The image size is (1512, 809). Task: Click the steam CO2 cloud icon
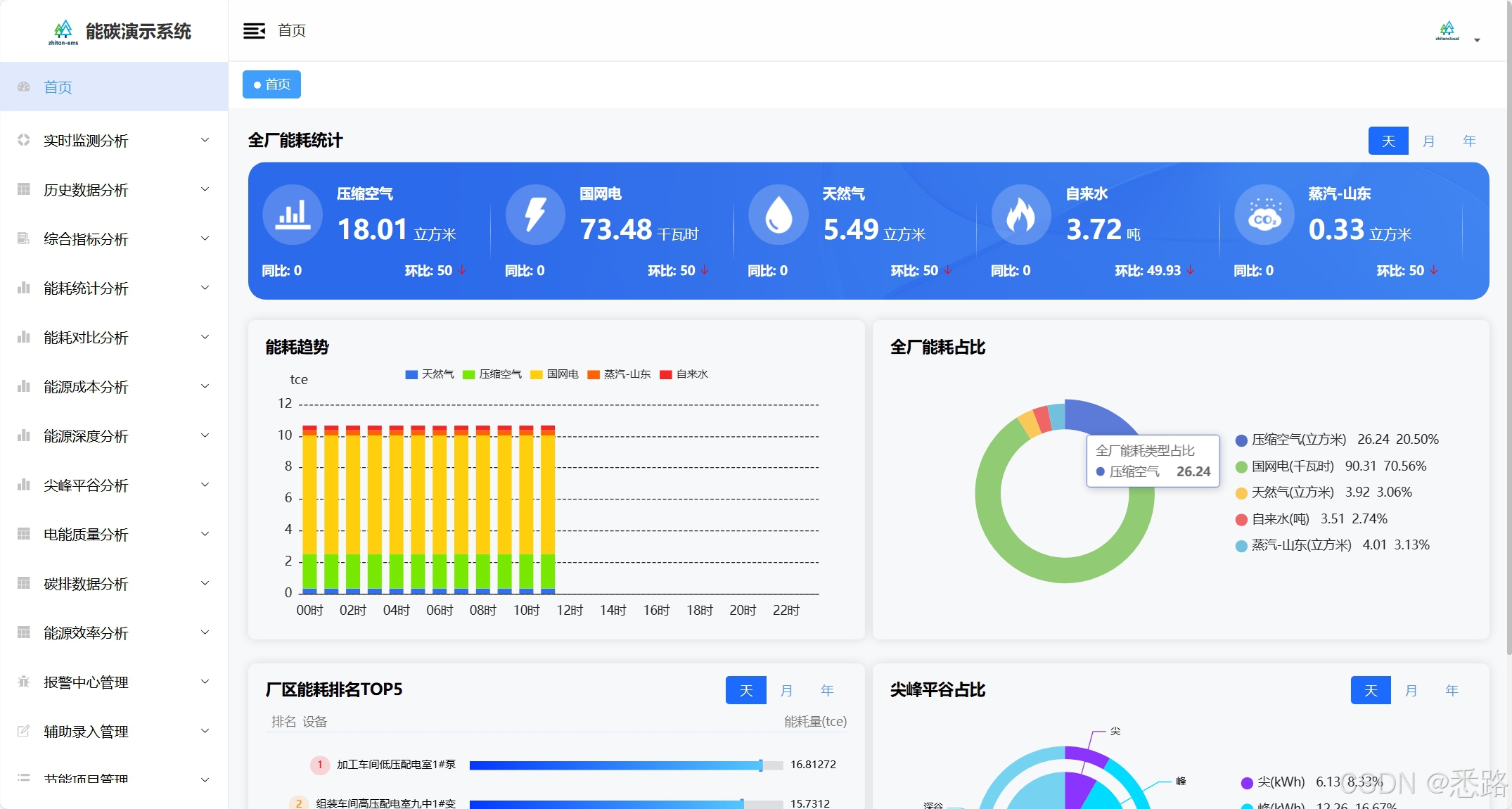tap(1264, 215)
